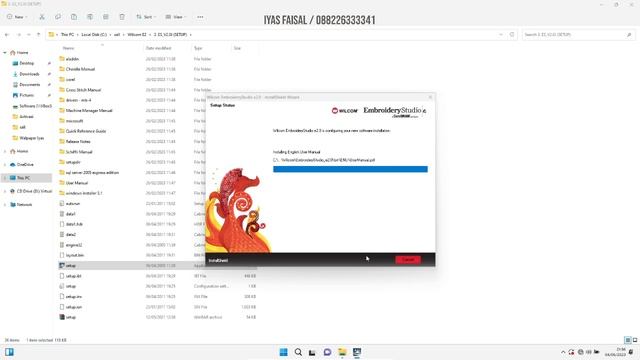Screen dimensions: 640x360
Task: Show hidden tray icons chevron
Action: click(x=563, y=352)
